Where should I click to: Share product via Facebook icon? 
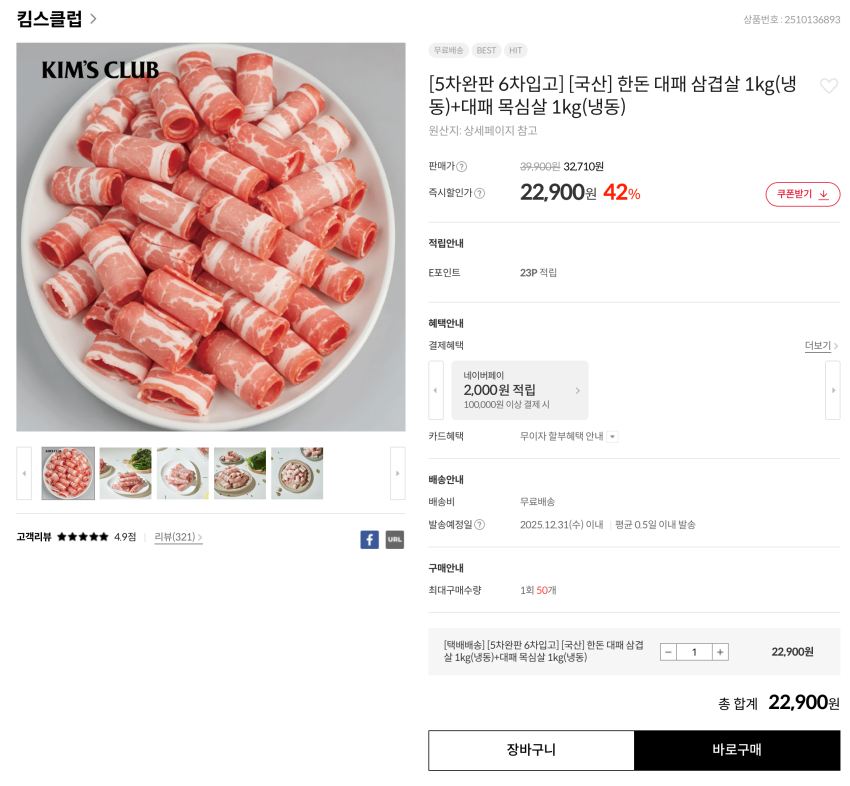pyautogui.click(x=369, y=539)
